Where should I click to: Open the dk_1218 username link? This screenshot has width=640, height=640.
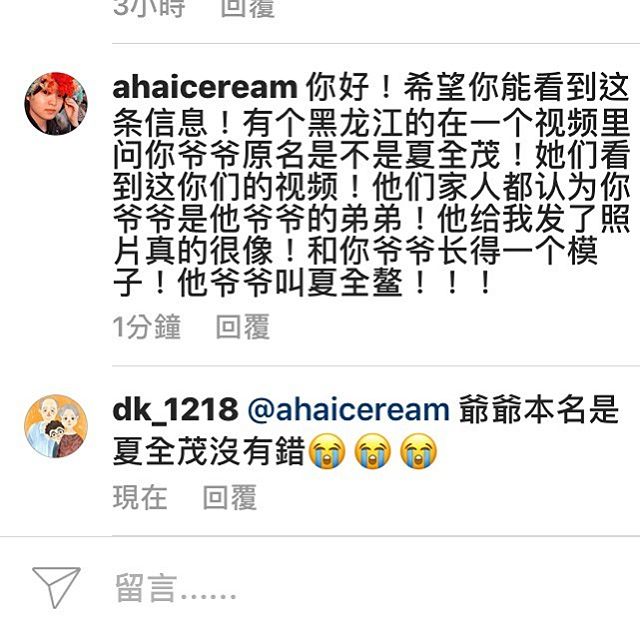coord(176,410)
